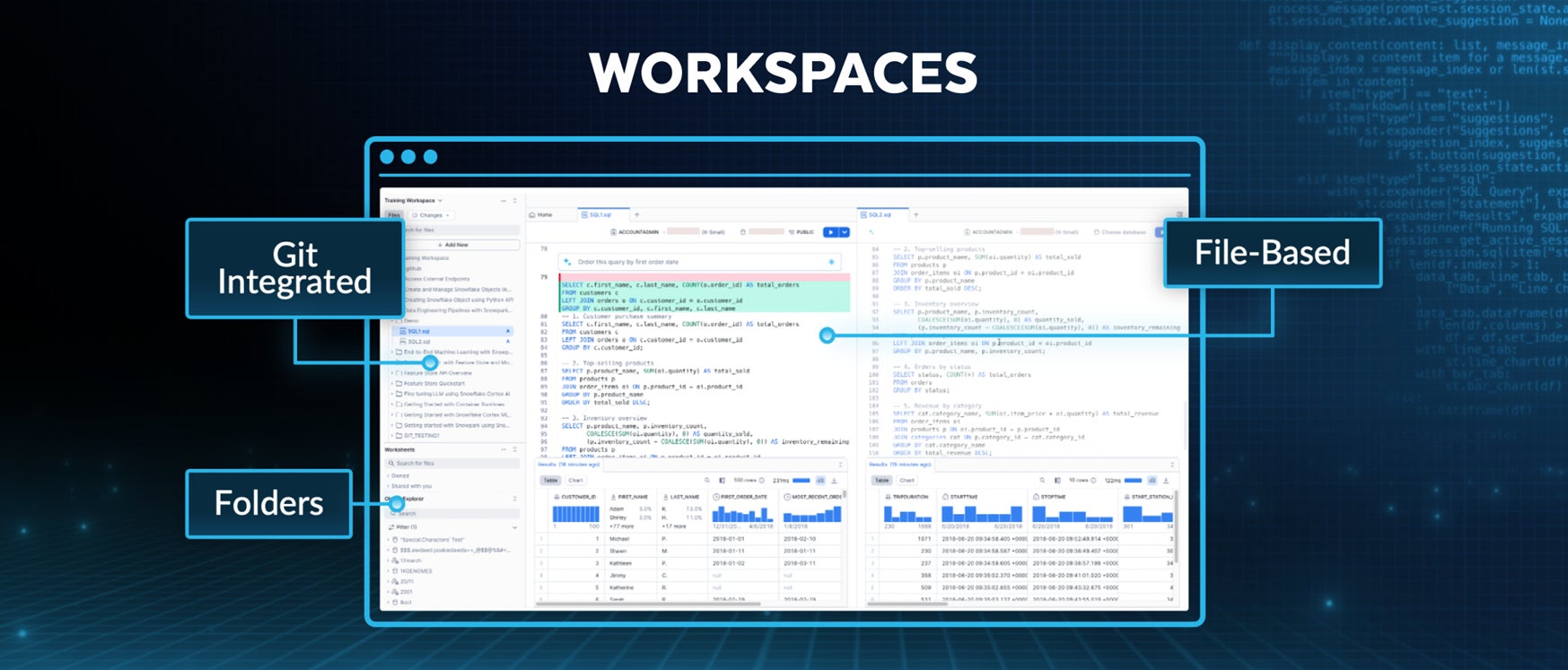Click the Object Explorer search field
The width and height of the screenshot is (1568, 670).
[451, 514]
